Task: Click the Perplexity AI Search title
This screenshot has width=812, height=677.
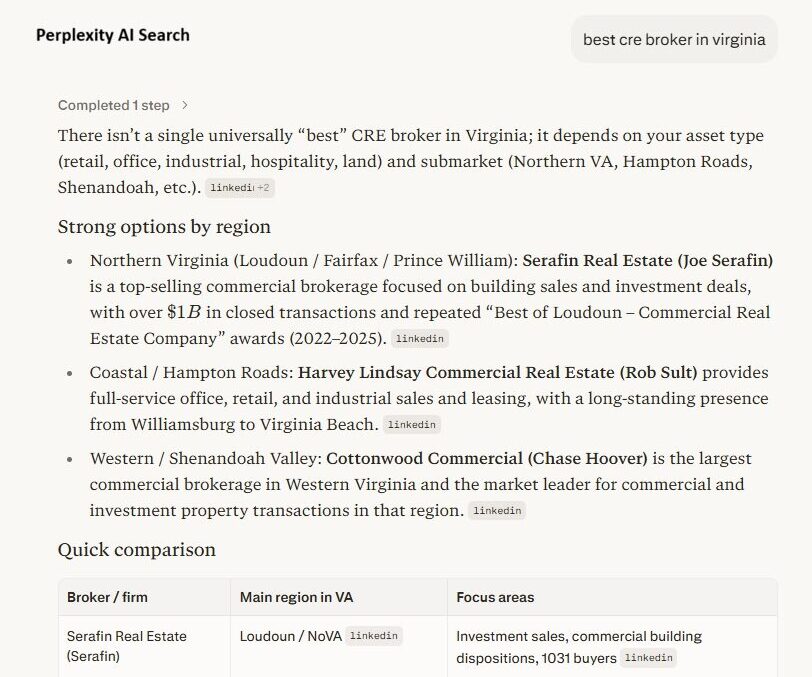Action: (111, 35)
